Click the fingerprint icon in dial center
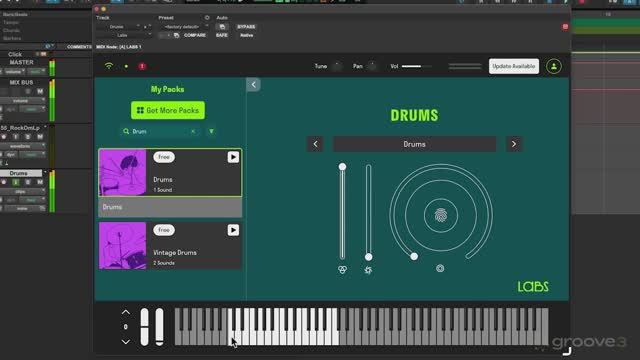640x360 pixels. [x=441, y=215]
